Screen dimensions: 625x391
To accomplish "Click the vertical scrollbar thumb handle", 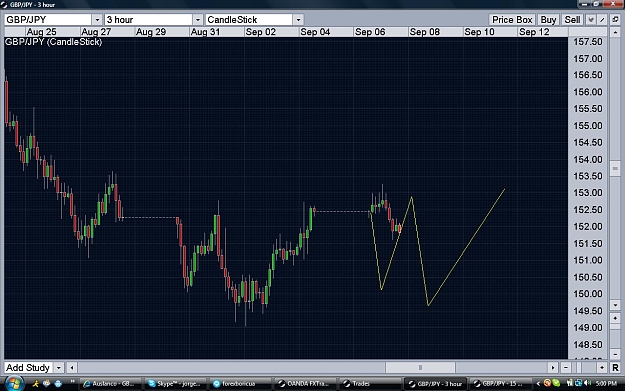I will [x=615, y=168].
